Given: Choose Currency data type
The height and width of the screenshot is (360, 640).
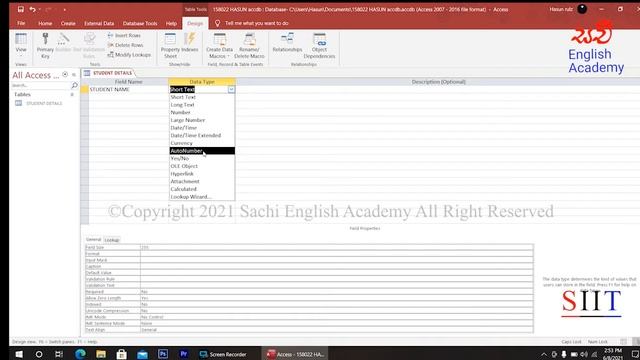Looking at the screenshot, I should (x=202, y=143).
